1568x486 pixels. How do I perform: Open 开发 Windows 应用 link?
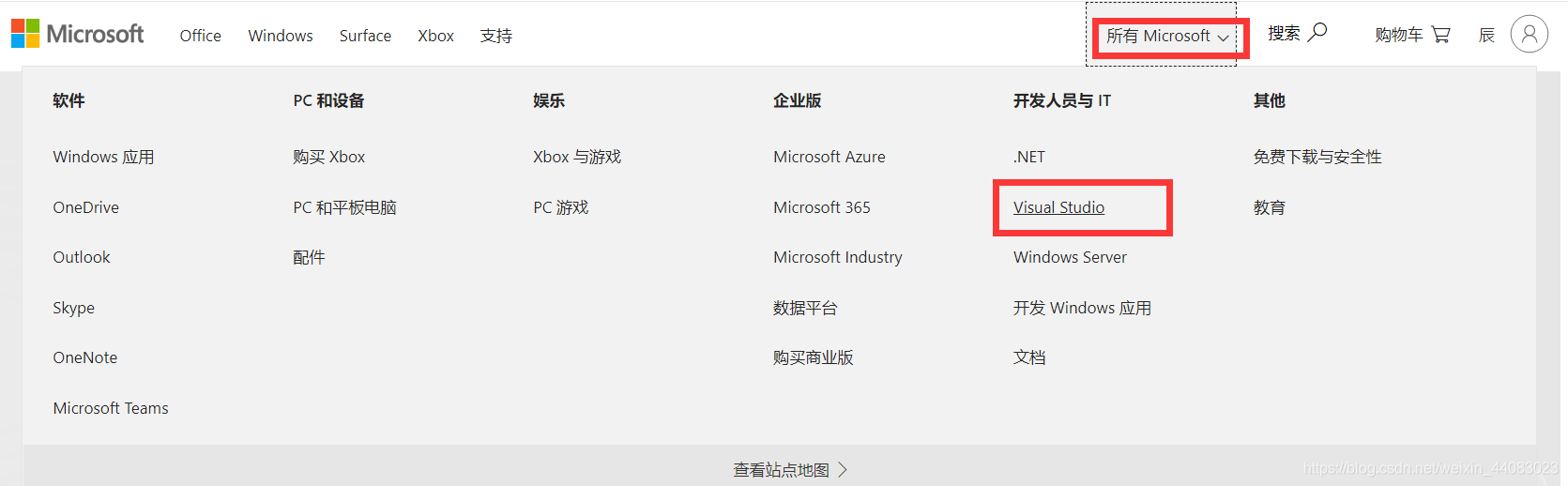(x=1082, y=308)
